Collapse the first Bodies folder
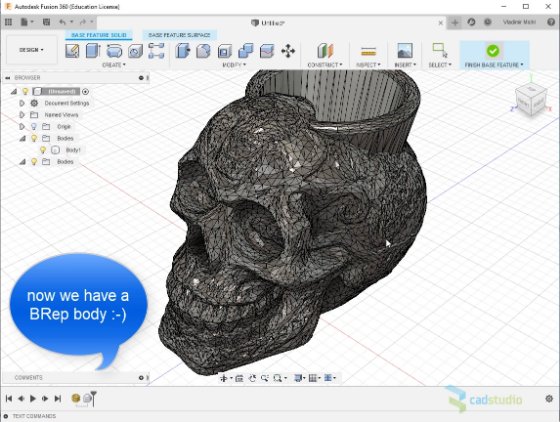Image resolution: width=560 pixels, height=422 pixels. (22, 138)
